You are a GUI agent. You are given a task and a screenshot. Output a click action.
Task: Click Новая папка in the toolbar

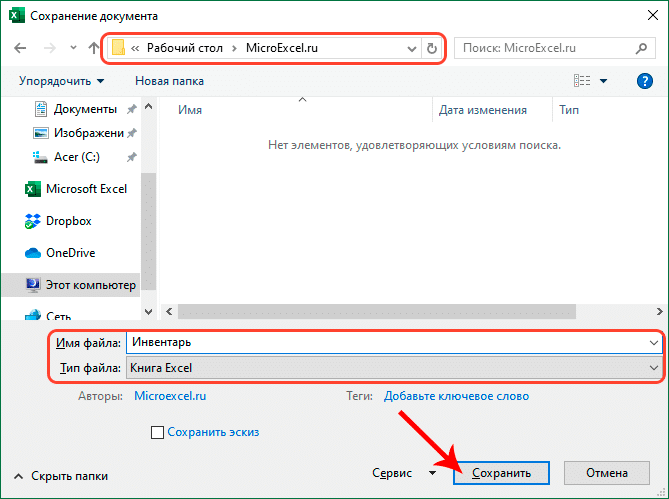pyautogui.click(x=170, y=80)
